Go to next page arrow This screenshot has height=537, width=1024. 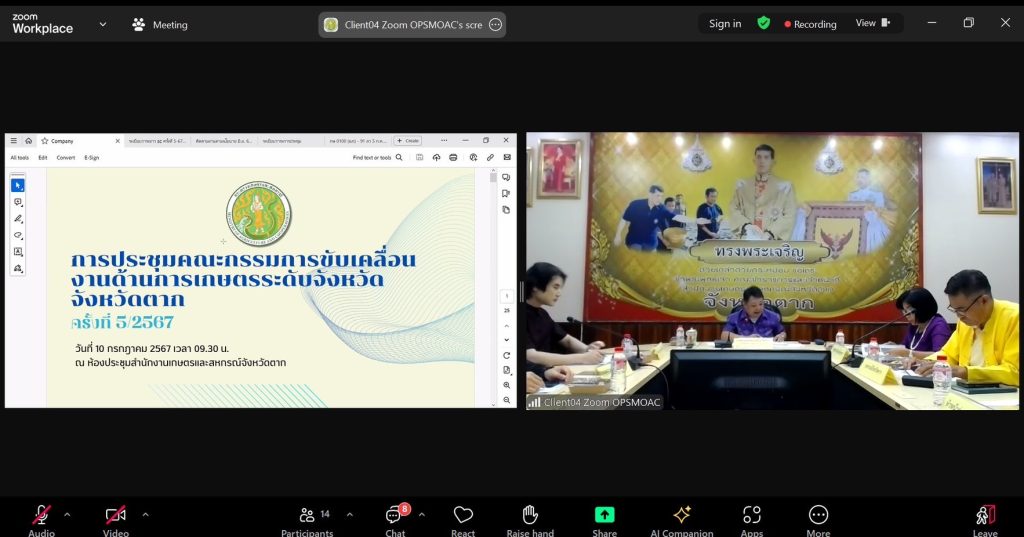tap(507, 340)
